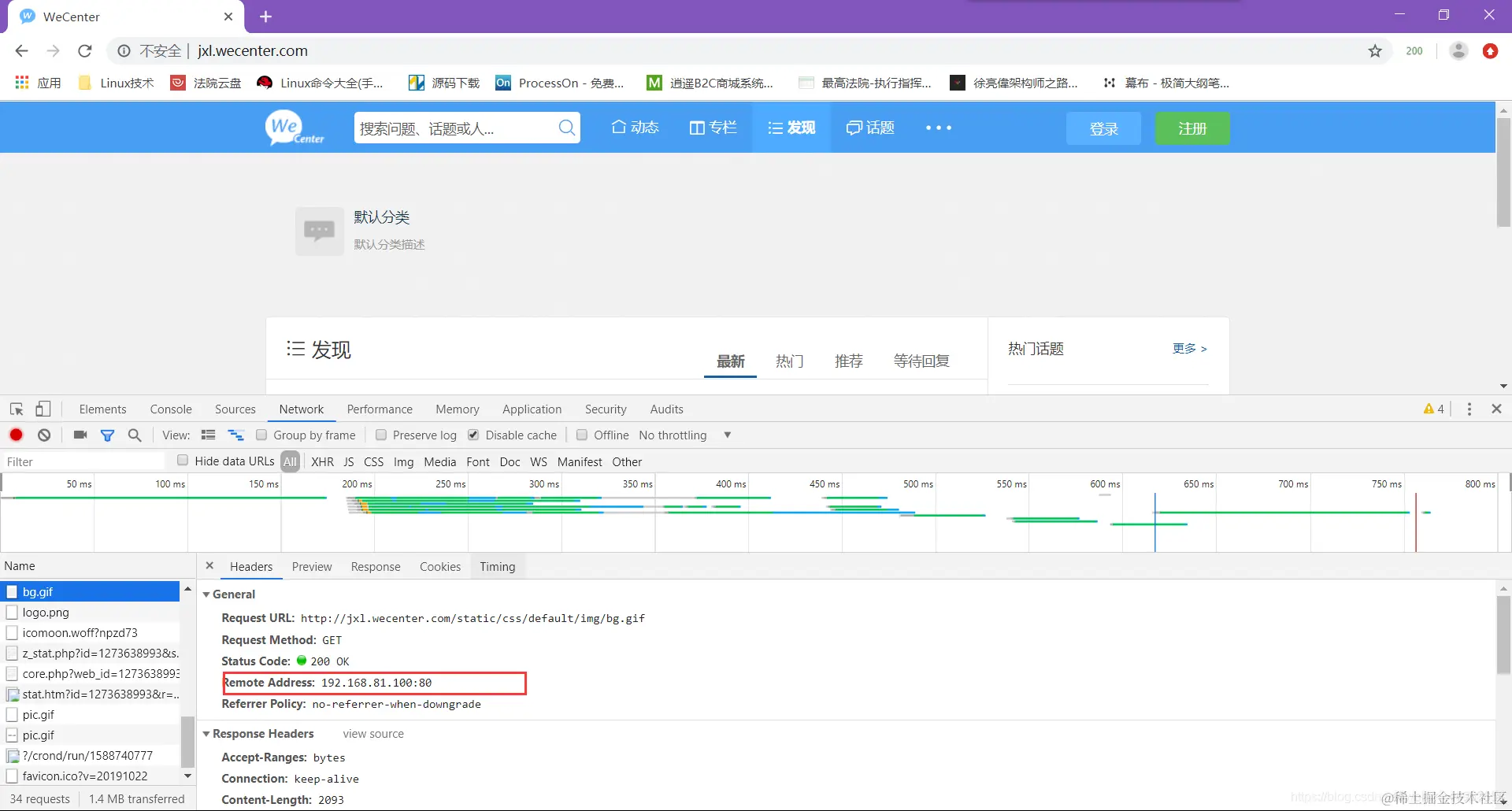Click the blue 登录 login button
Viewport: 1512px width, 811px height.
pos(1103,128)
